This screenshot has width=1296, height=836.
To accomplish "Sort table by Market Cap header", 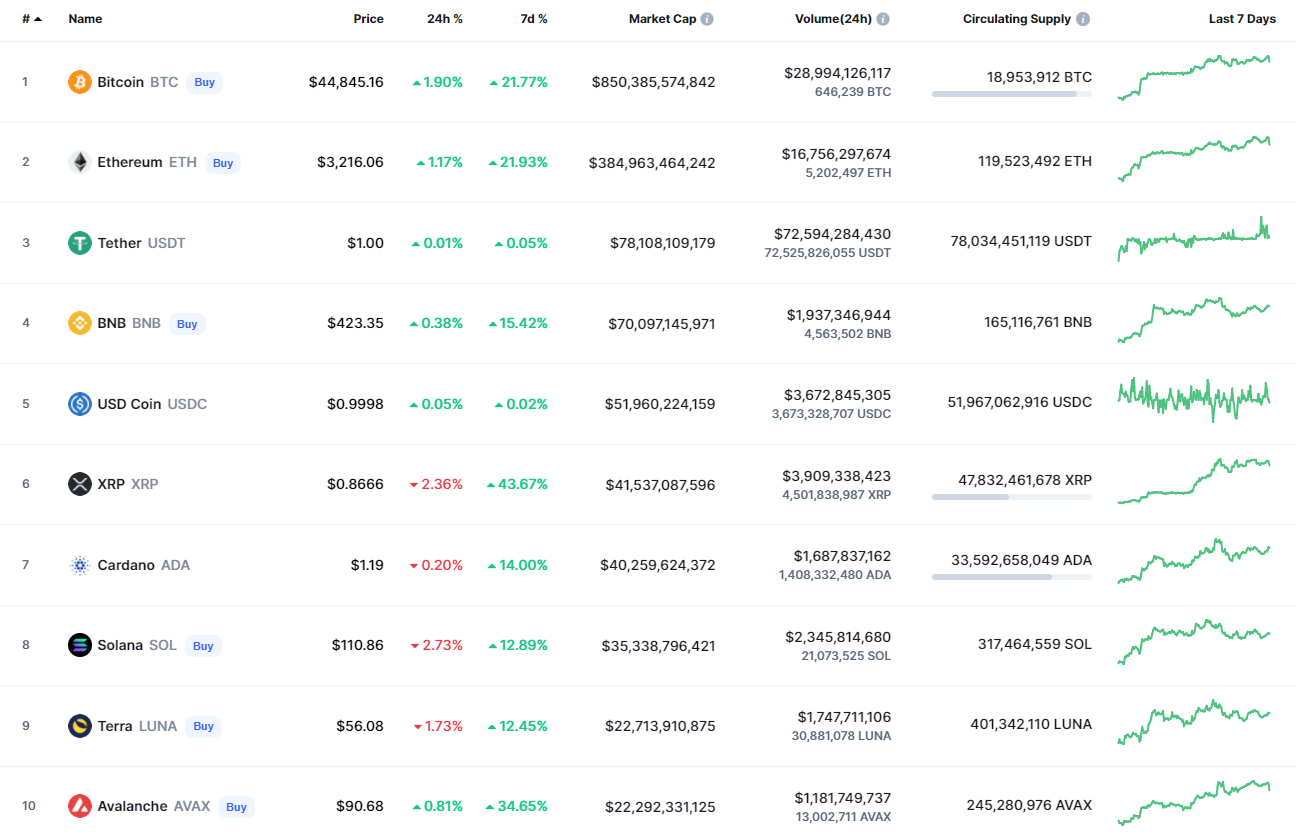I will coord(662,19).
